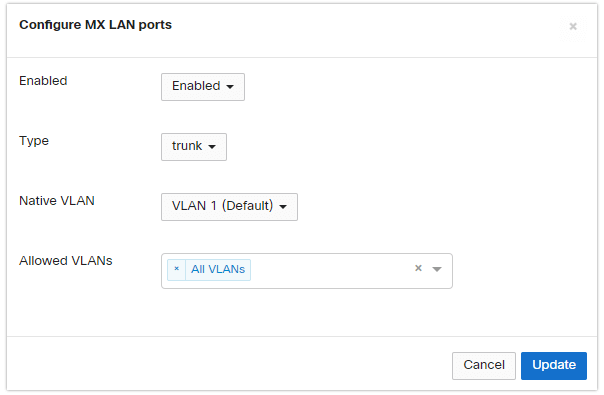604x395 pixels.
Task: Close the Configure MX LAN ports dialog
Action: coord(573,26)
